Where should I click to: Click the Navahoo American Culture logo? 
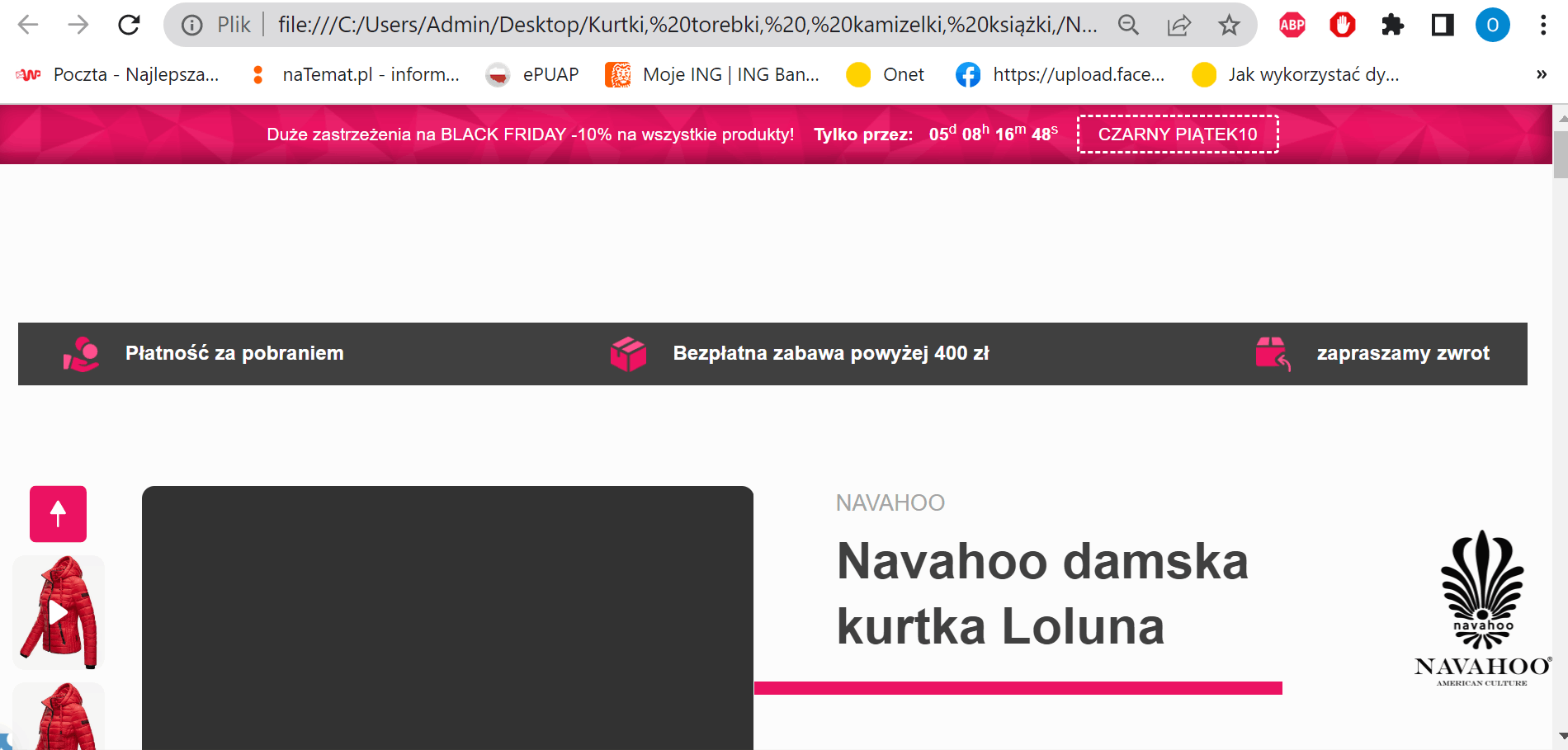click(1483, 608)
